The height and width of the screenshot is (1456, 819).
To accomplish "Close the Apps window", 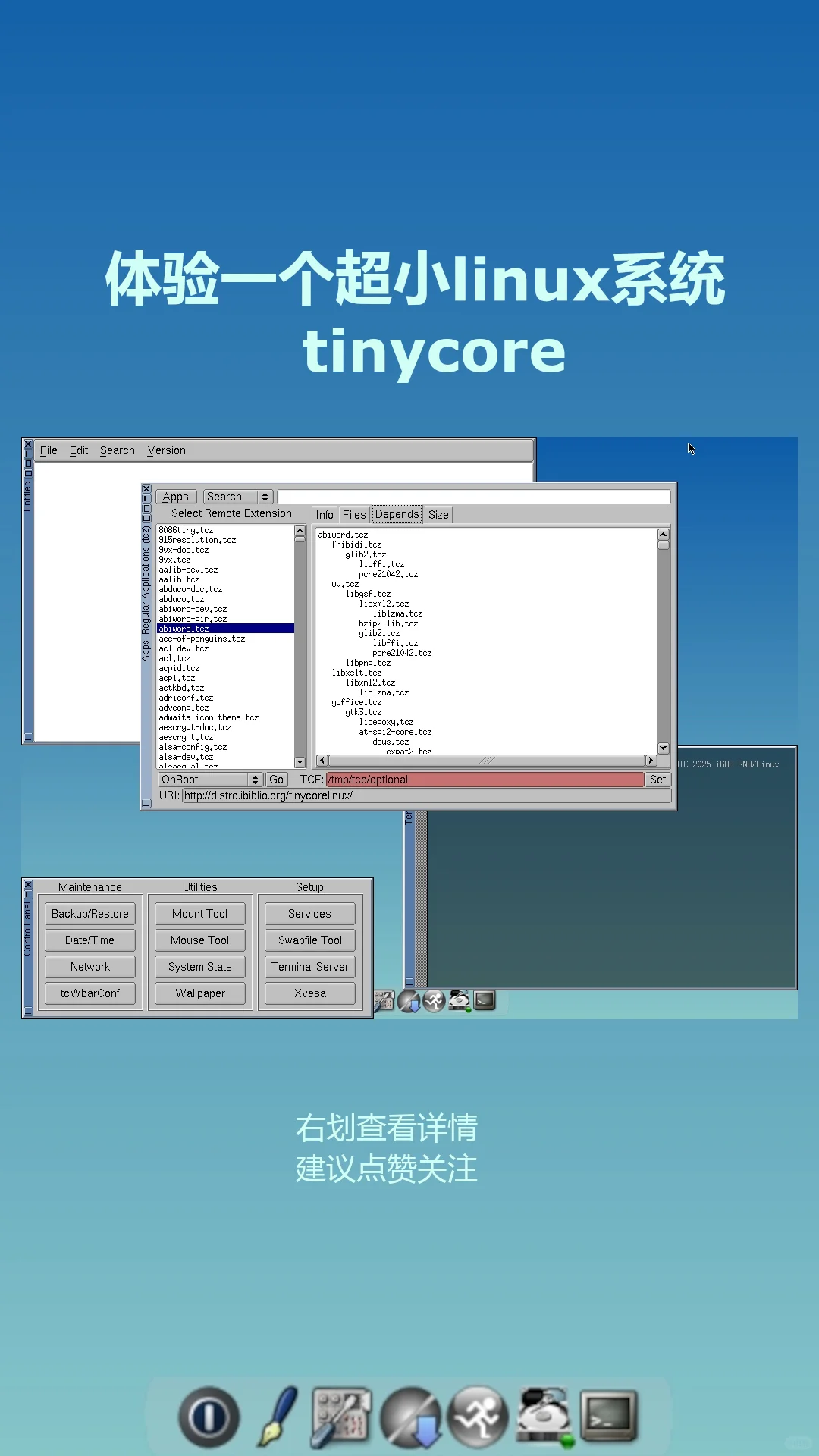I will coord(147,489).
